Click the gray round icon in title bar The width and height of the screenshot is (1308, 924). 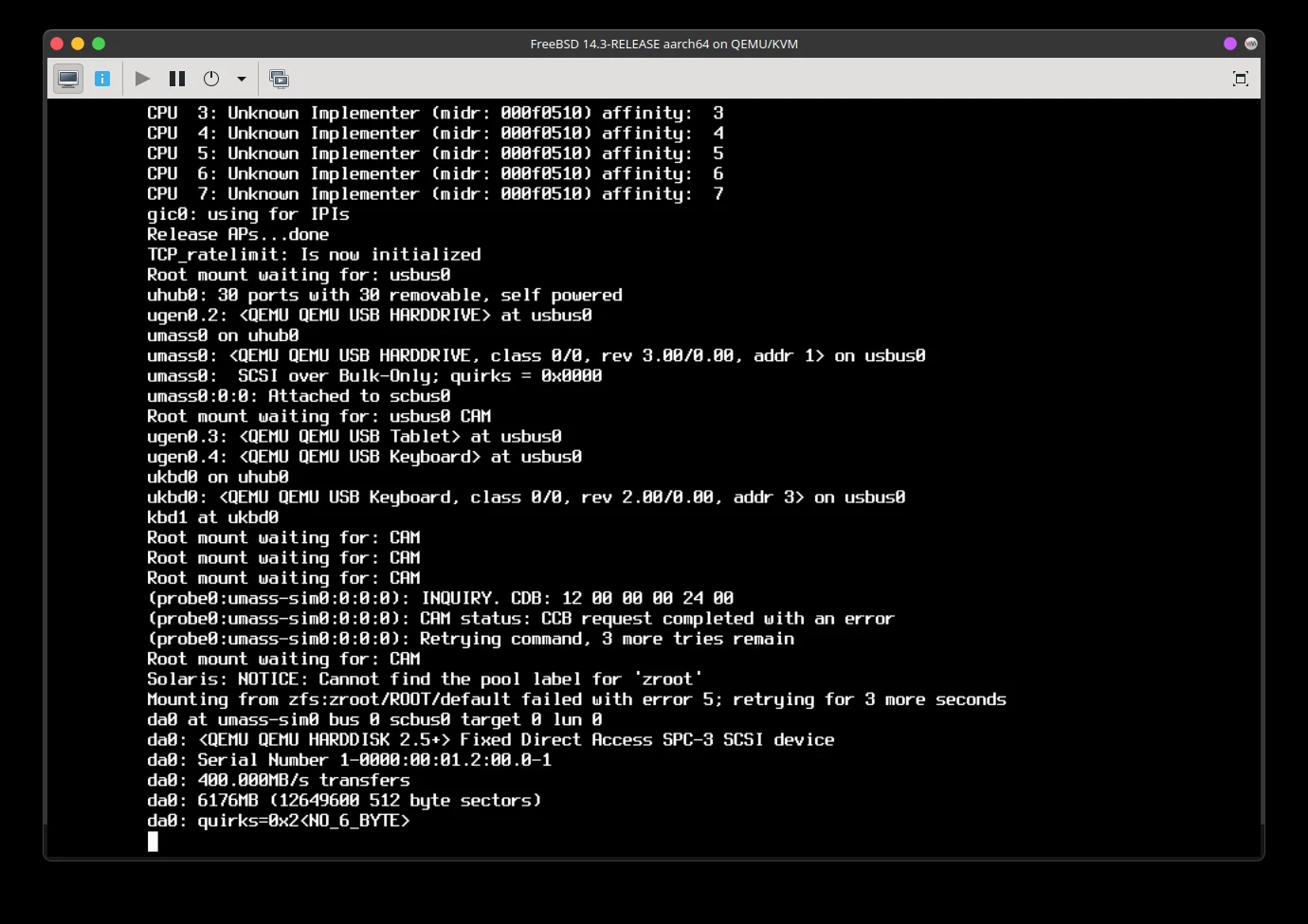[1251, 44]
